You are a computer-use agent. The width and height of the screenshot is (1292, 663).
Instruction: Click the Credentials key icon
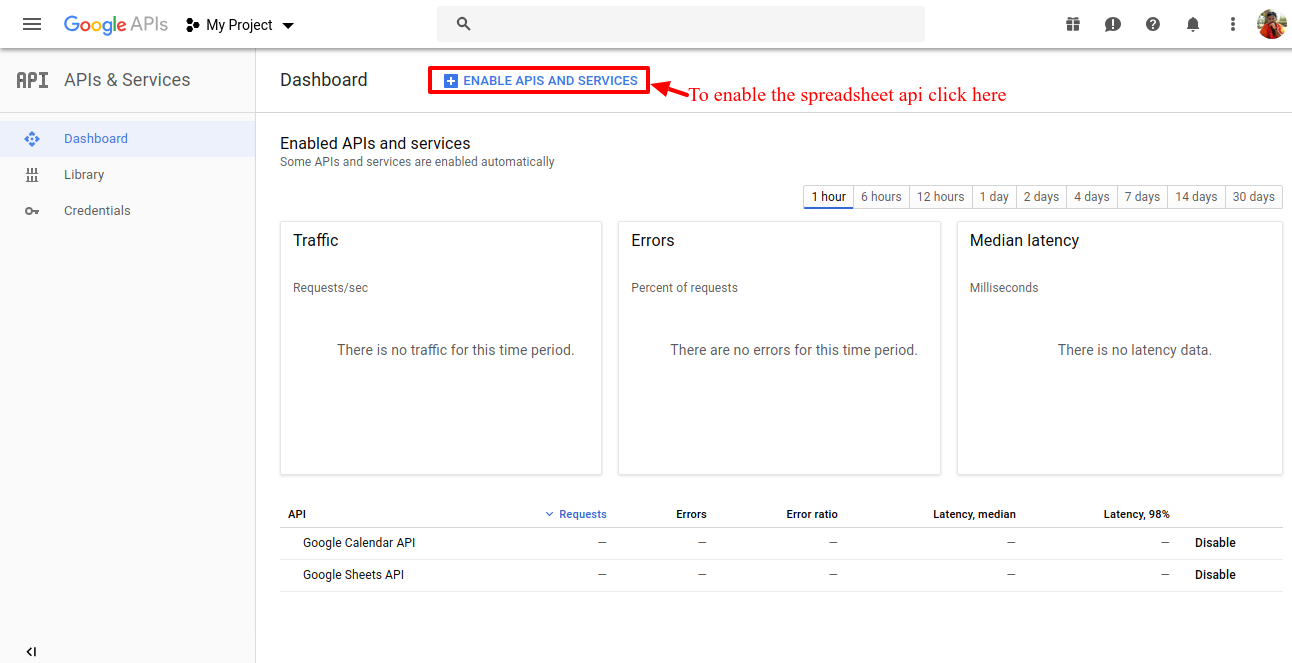coord(32,211)
